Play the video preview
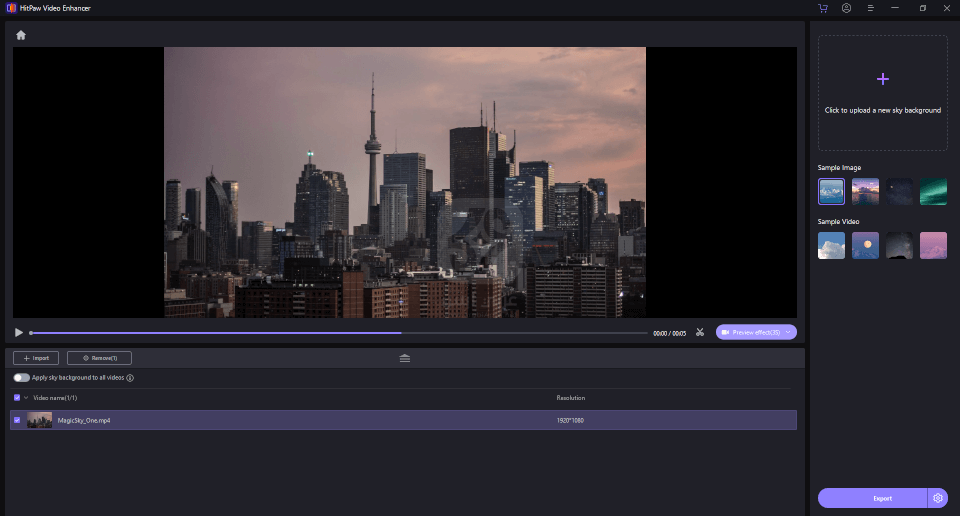 point(18,332)
